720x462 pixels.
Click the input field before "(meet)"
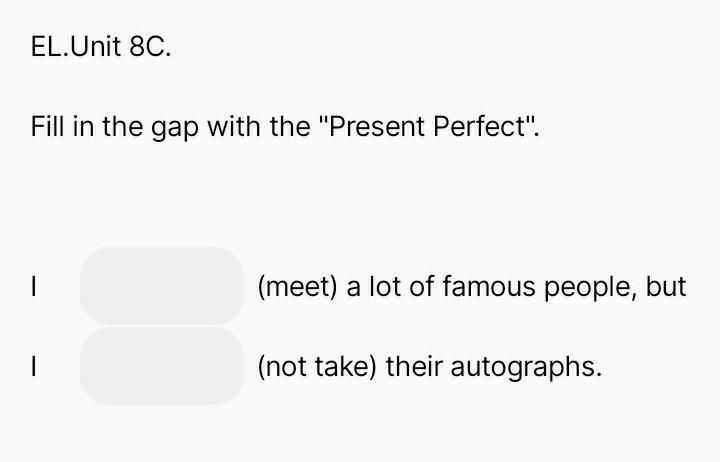(x=162, y=286)
